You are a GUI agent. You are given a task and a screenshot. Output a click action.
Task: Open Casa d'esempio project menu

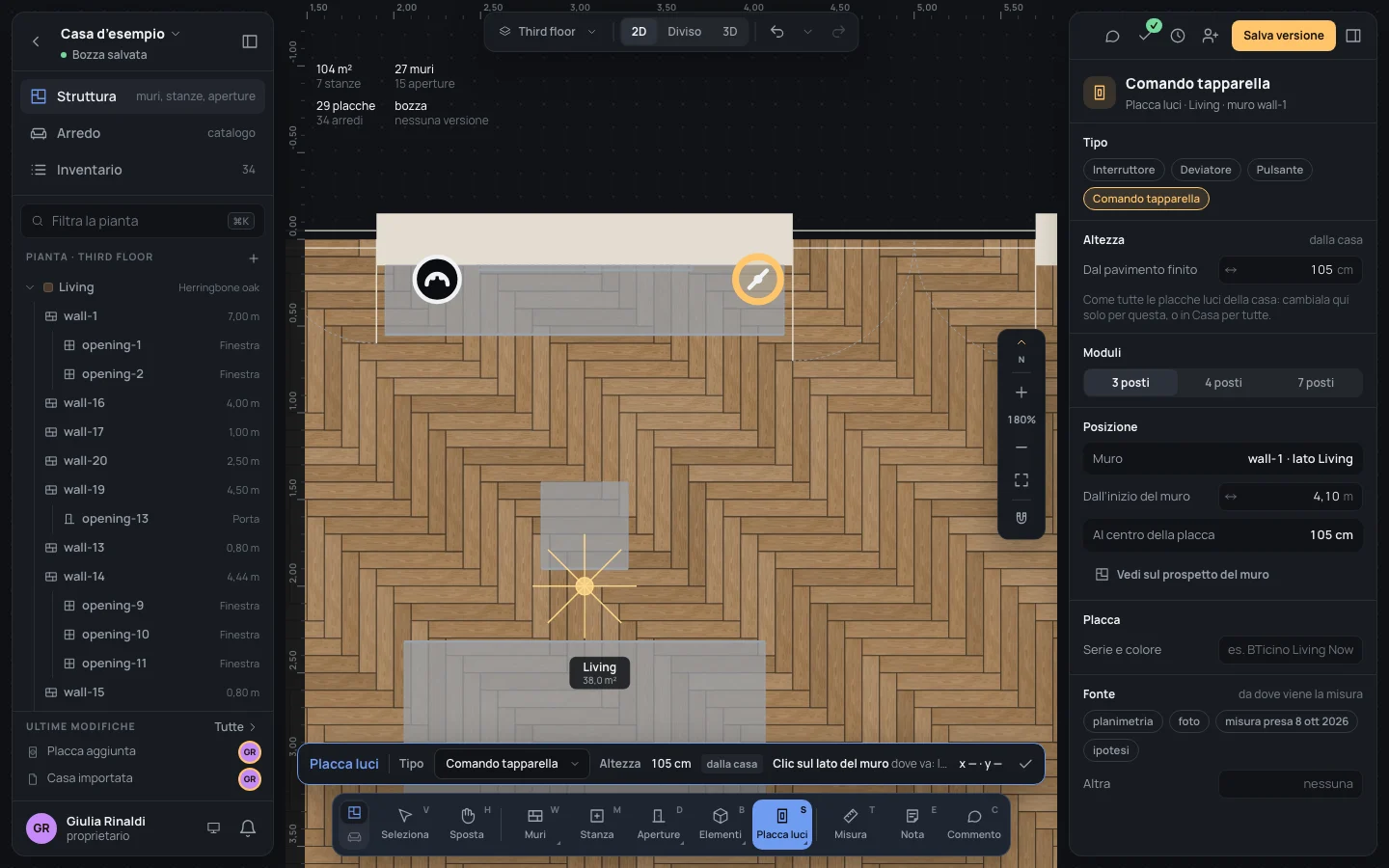[x=120, y=34]
